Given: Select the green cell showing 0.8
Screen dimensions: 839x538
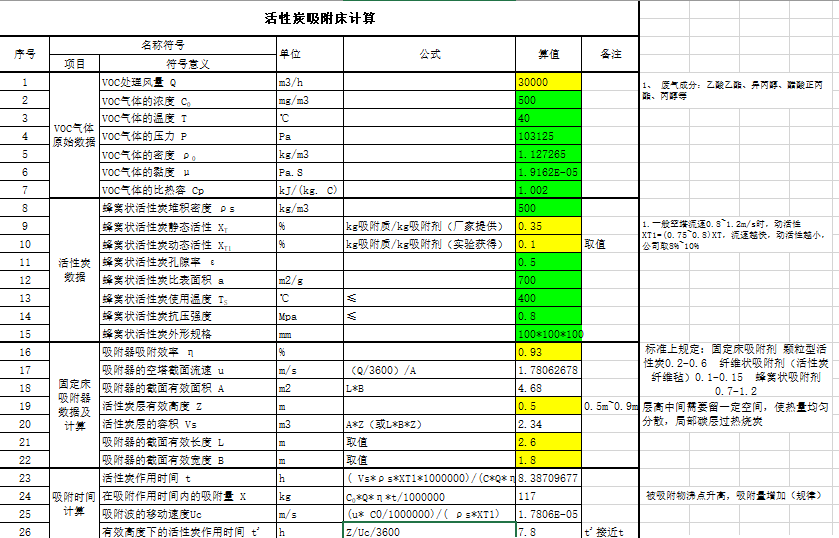Looking at the screenshot, I should (x=548, y=316).
